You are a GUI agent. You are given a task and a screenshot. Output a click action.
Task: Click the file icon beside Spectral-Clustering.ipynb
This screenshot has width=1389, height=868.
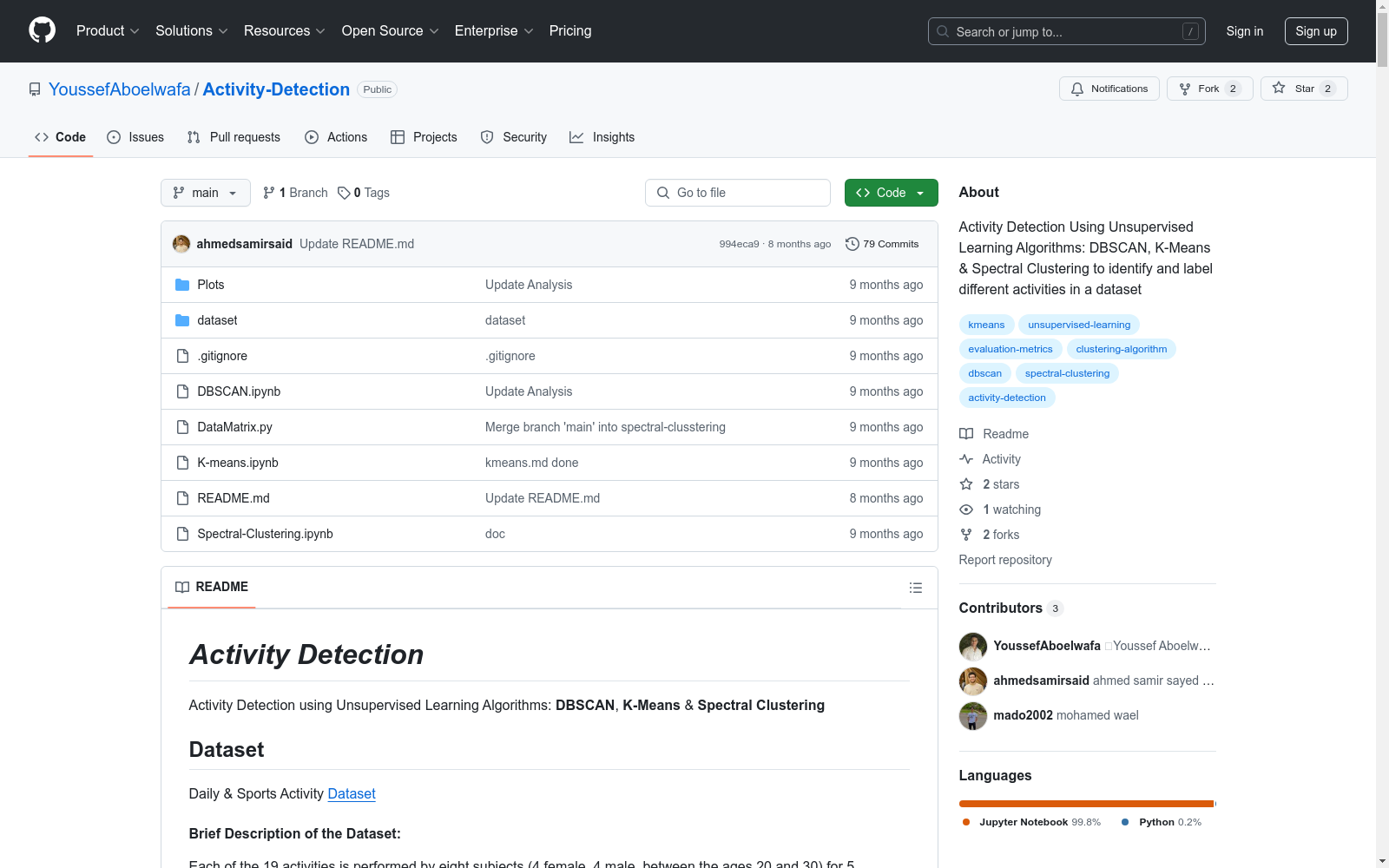point(182,534)
